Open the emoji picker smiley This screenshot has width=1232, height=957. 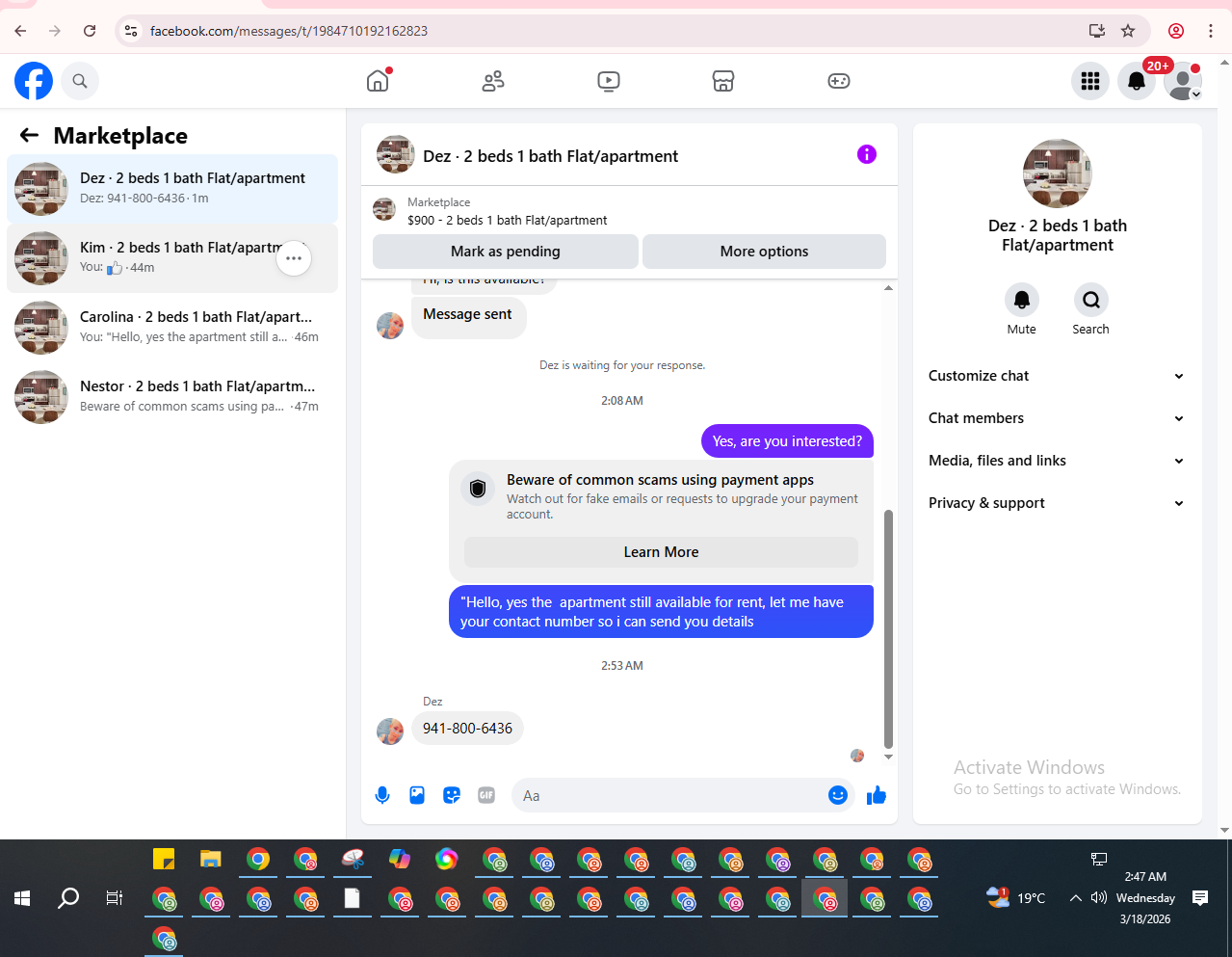(838, 795)
